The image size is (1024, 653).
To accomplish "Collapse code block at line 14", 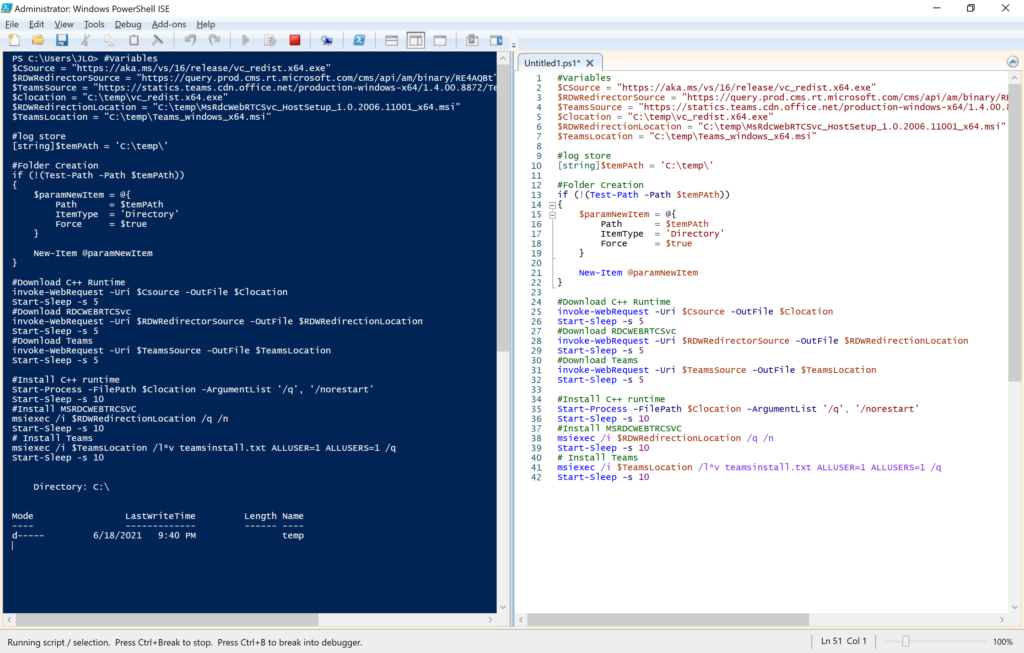I will point(552,205).
